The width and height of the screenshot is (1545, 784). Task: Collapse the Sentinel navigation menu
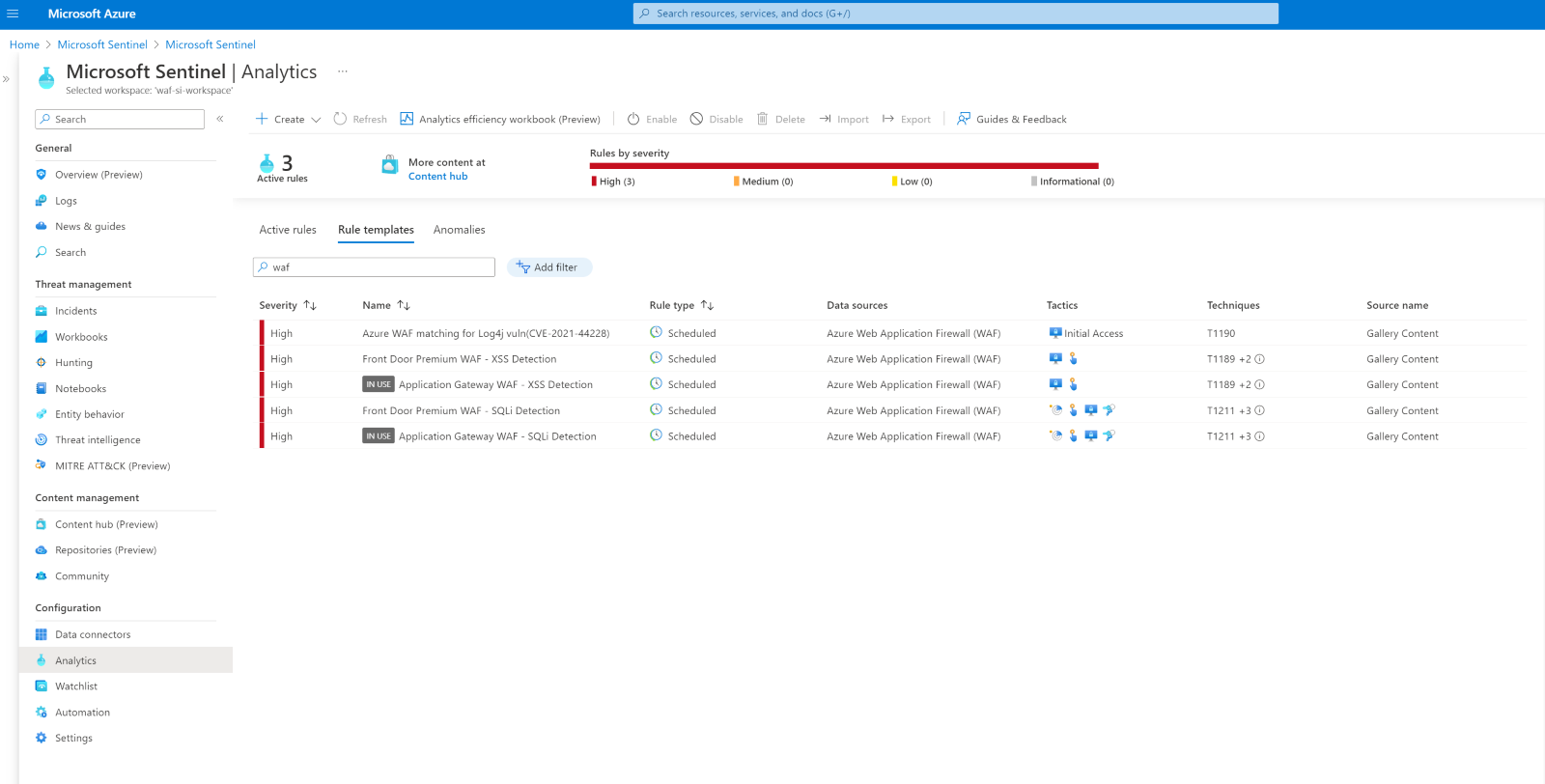(x=220, y=119)
